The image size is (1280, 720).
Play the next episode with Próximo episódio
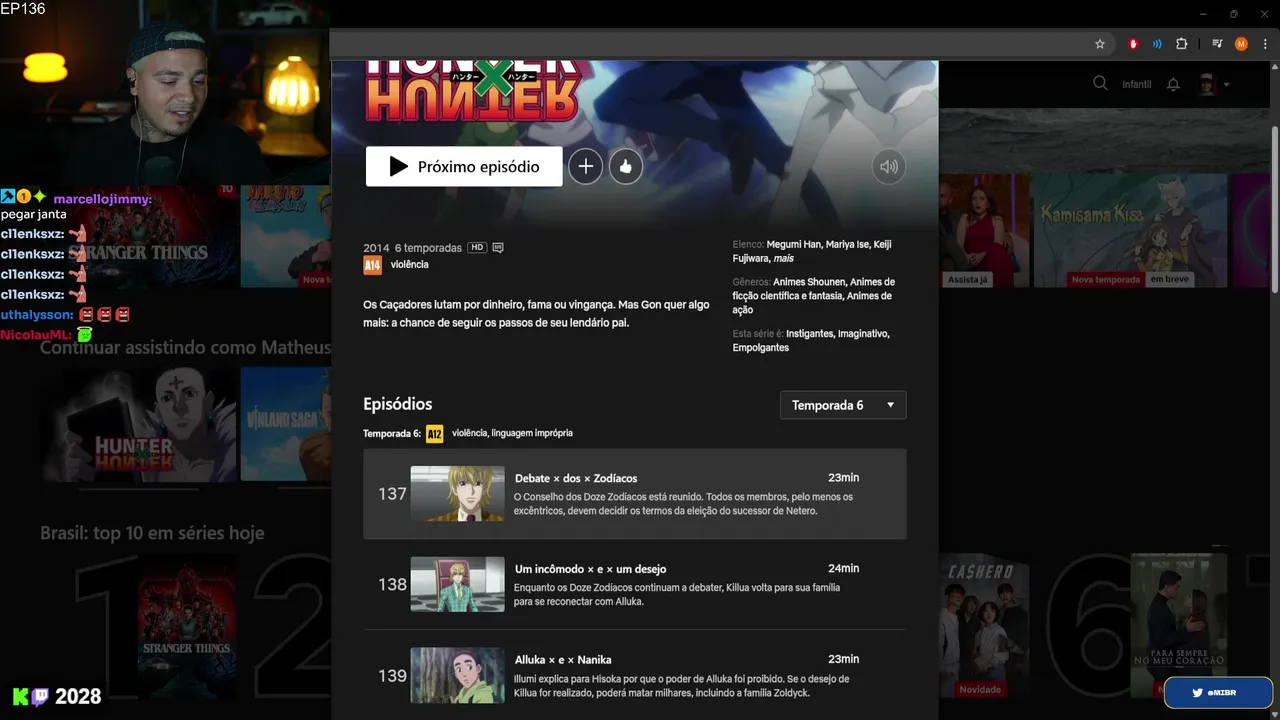[464, 166]
